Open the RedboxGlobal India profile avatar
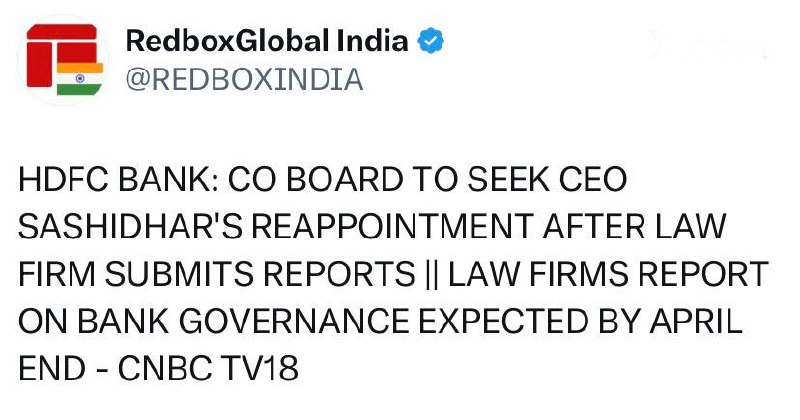The width and height of the screenshot is (800, 420). 60,61
